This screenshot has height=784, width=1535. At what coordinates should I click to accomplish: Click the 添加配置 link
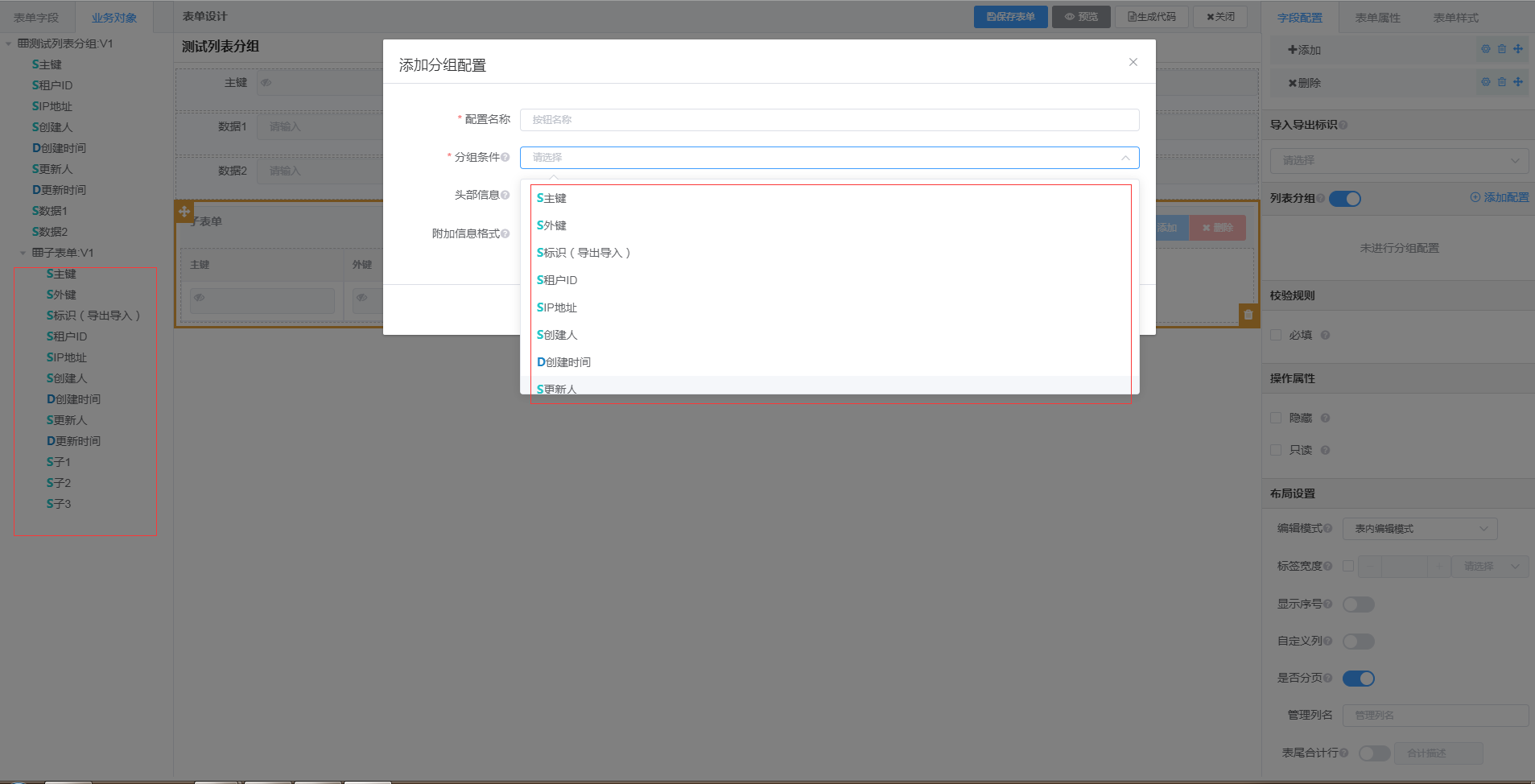click(x=1500, y=197)
